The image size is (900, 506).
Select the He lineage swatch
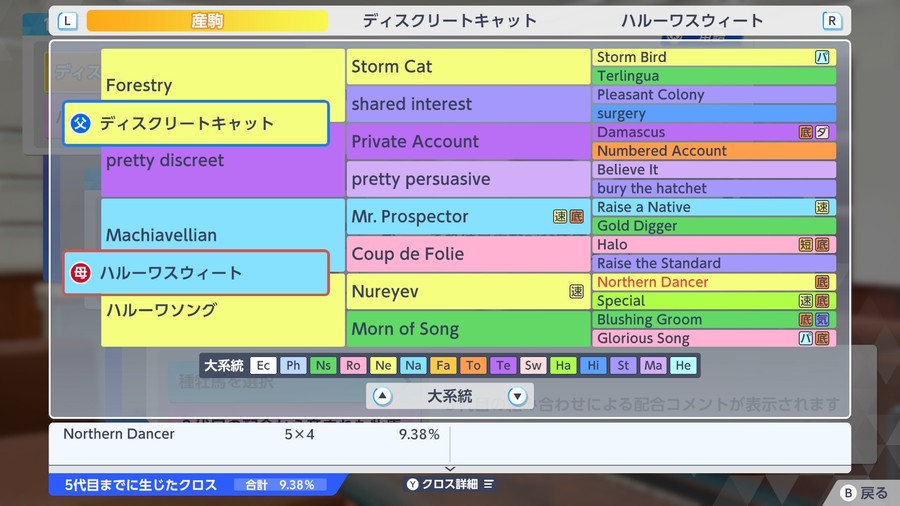[x=683, y=365]
